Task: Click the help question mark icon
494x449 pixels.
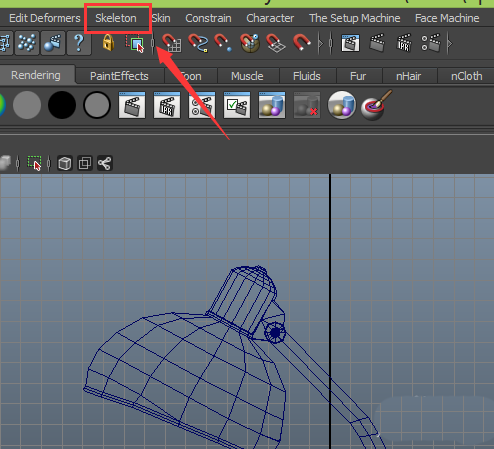Action: [79, 43]
